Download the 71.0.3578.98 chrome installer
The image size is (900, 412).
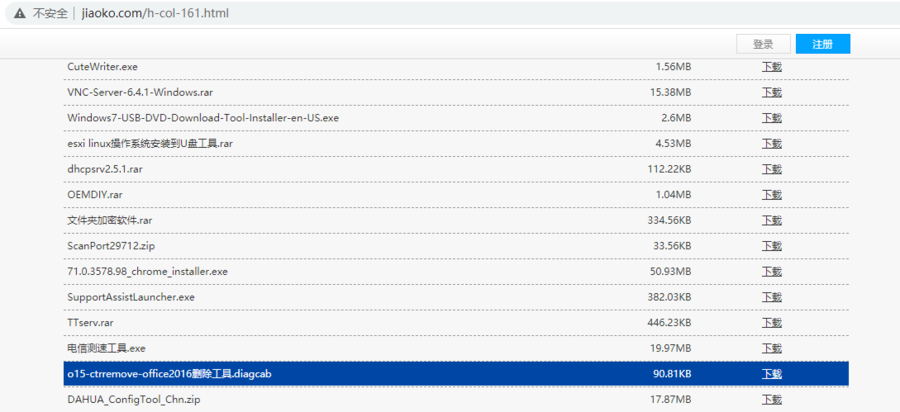click(x=772, y=271)
